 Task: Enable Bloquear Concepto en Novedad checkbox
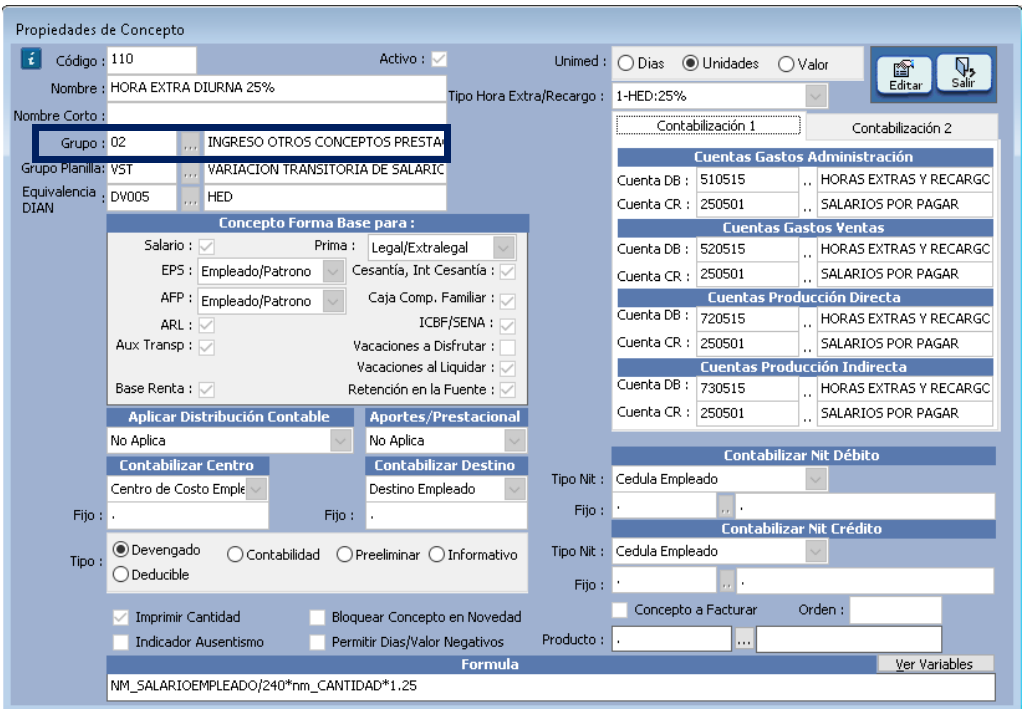click(x=317, y=617)
